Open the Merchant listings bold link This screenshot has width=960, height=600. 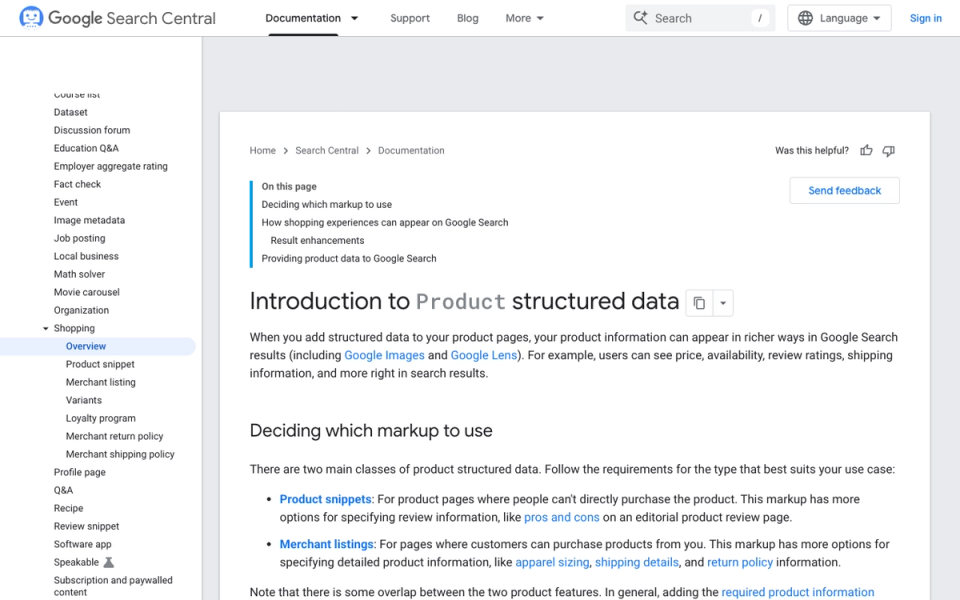pos(326,544)
